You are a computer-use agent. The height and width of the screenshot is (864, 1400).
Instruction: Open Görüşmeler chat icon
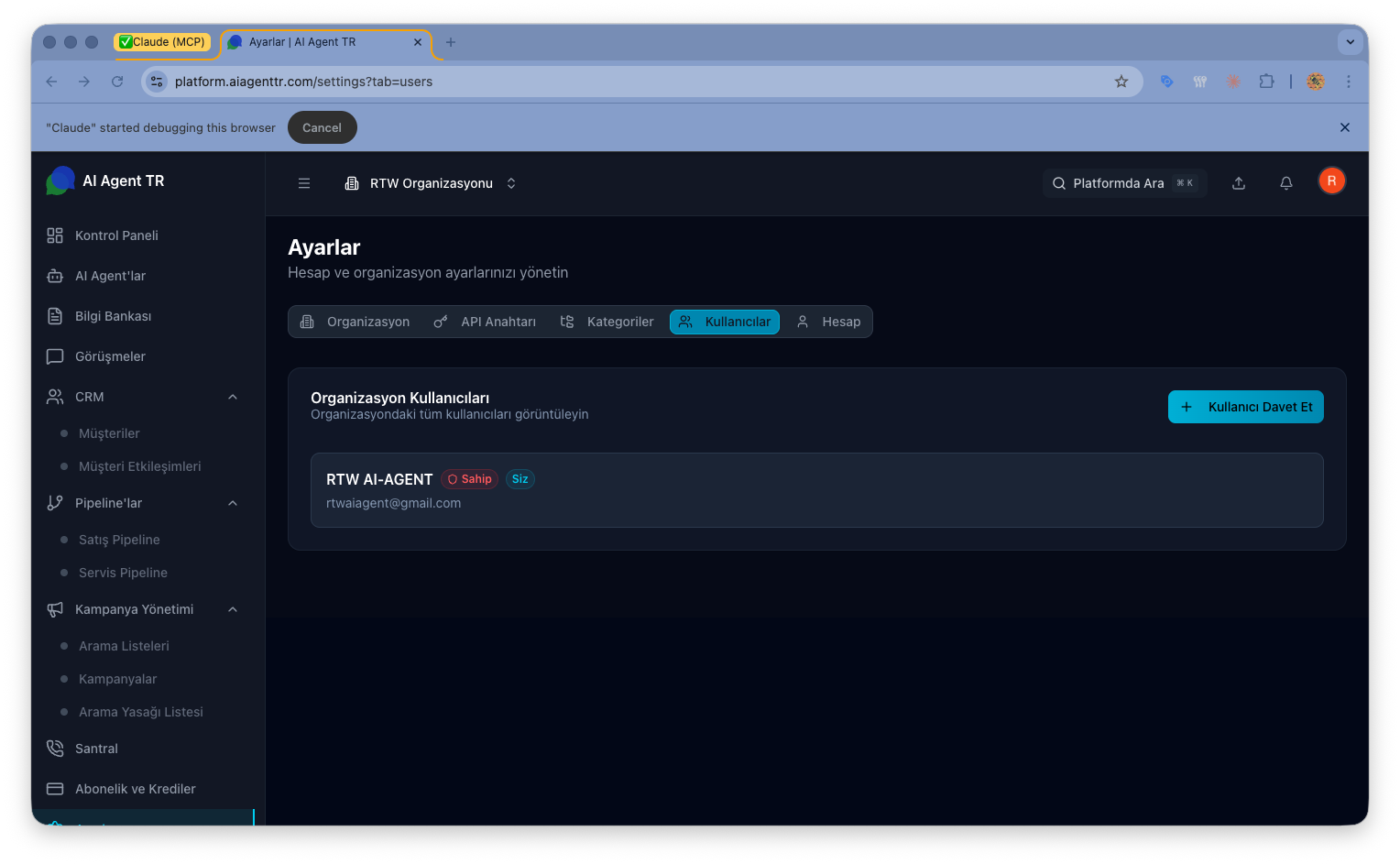(x=55, y=356)
